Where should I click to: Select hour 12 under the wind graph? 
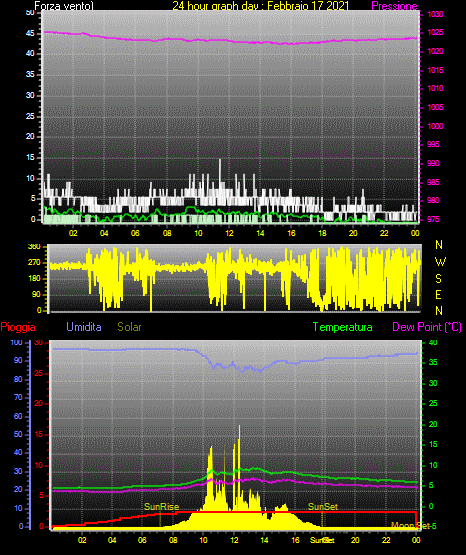[229, 233]
